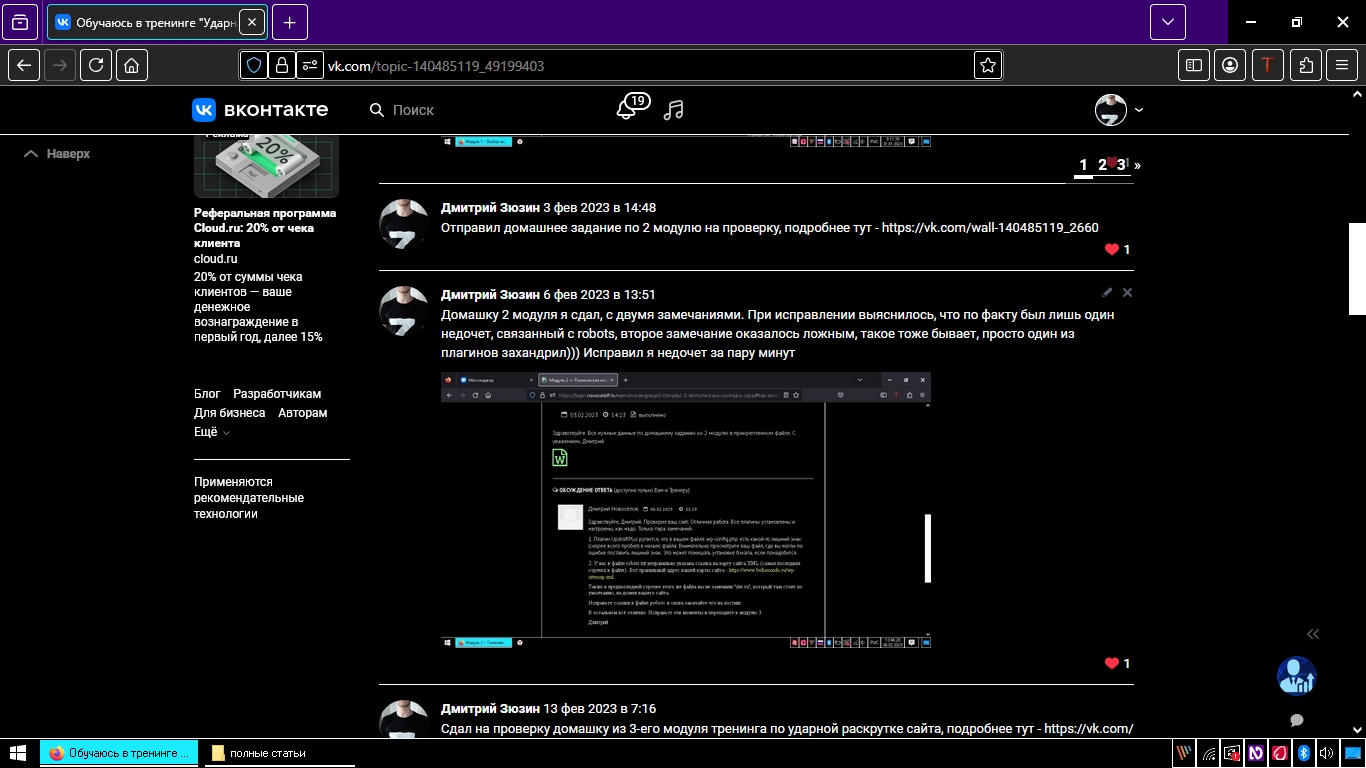This screenshot has height=768, width=1366.
Task: Open Firefox account icon
Action: pos(1231,65)
